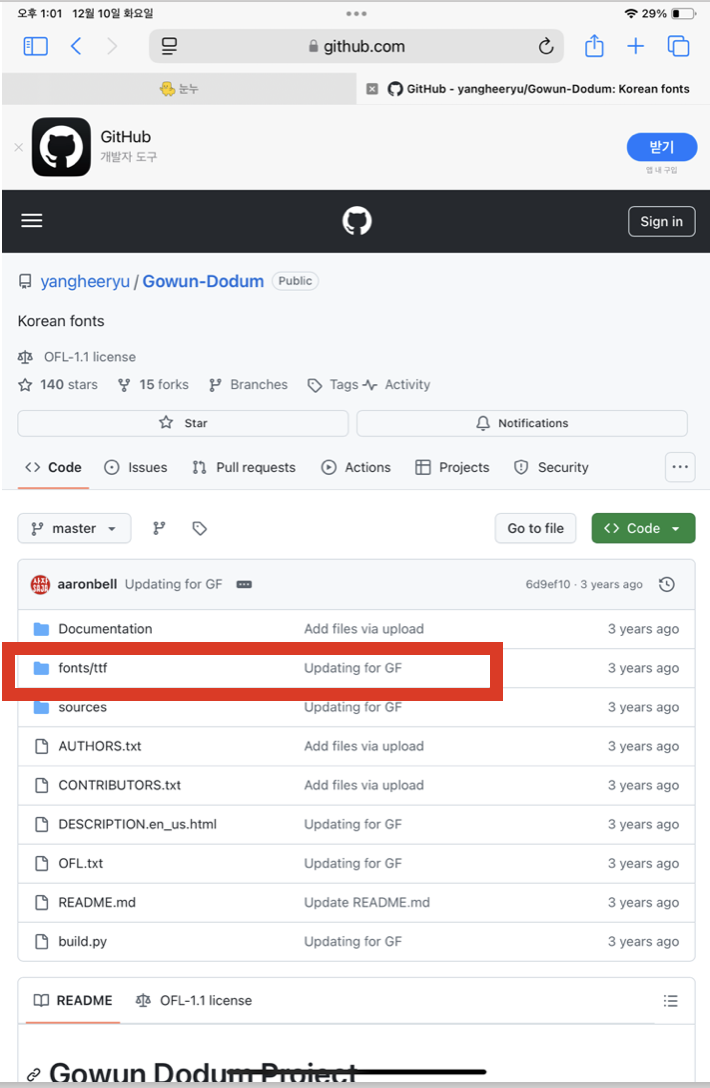Screen dimensions: 710x1088
Task: View the 140 stars list
Action: pyautogui.click(x=58, y=384)
